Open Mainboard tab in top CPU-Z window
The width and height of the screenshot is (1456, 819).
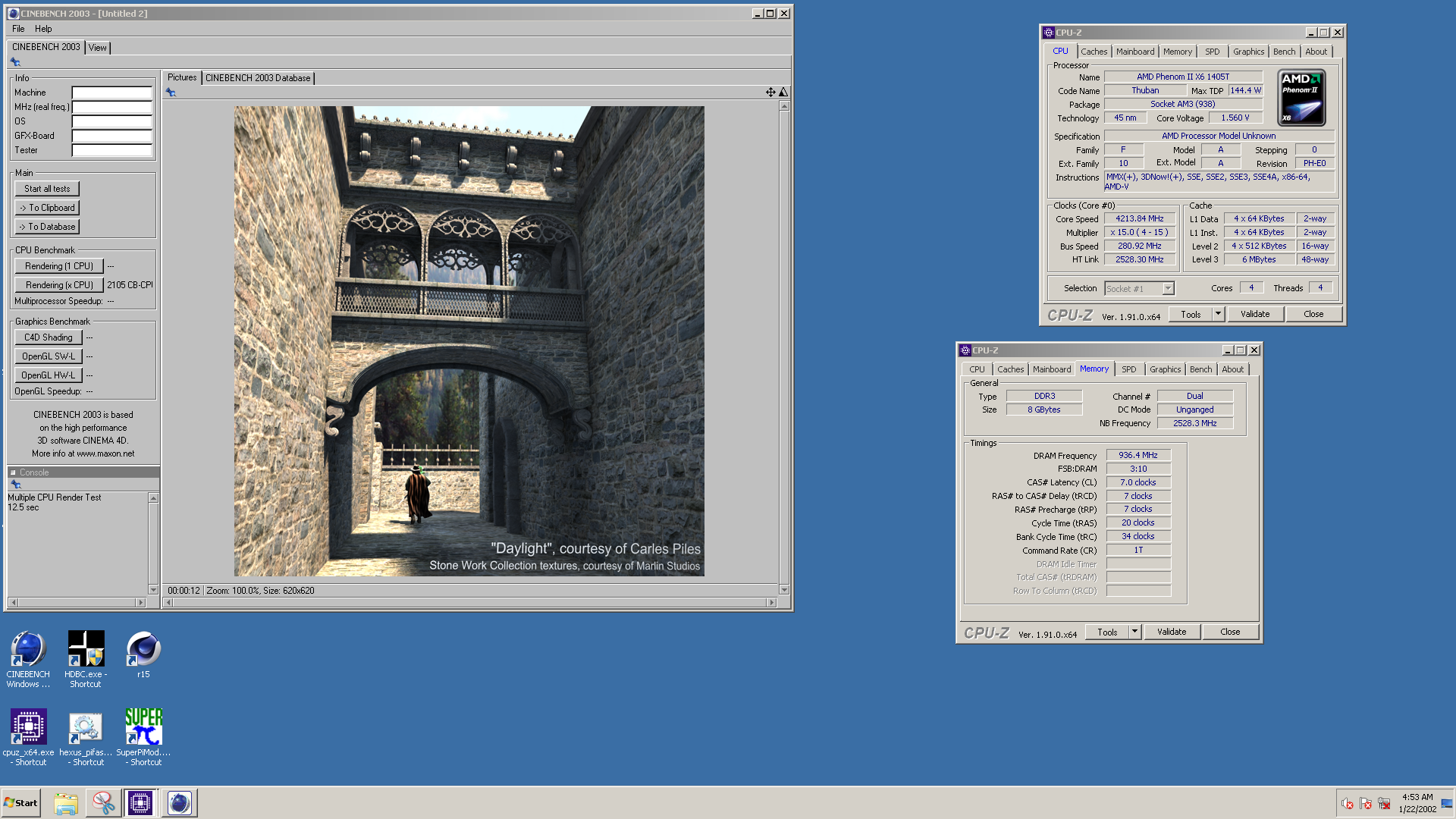click(1135, 52)
